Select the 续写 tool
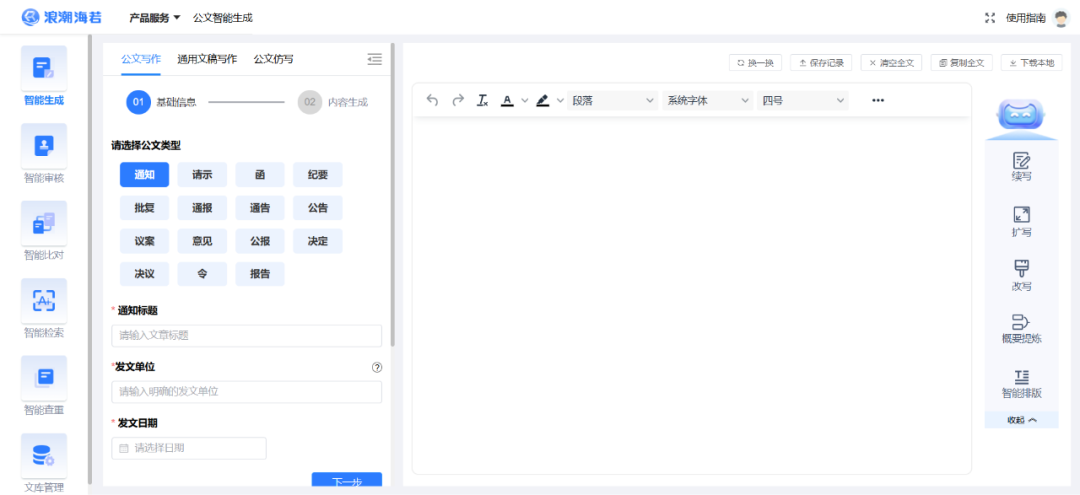This screenshot has width=1080, height=495. coord(1021,167)
